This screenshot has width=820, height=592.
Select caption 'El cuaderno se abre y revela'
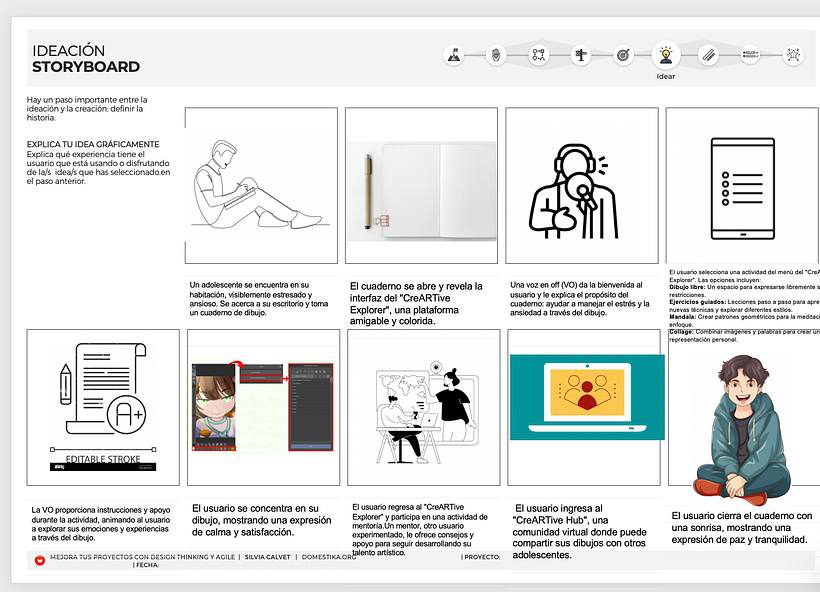tap(416, 303)
